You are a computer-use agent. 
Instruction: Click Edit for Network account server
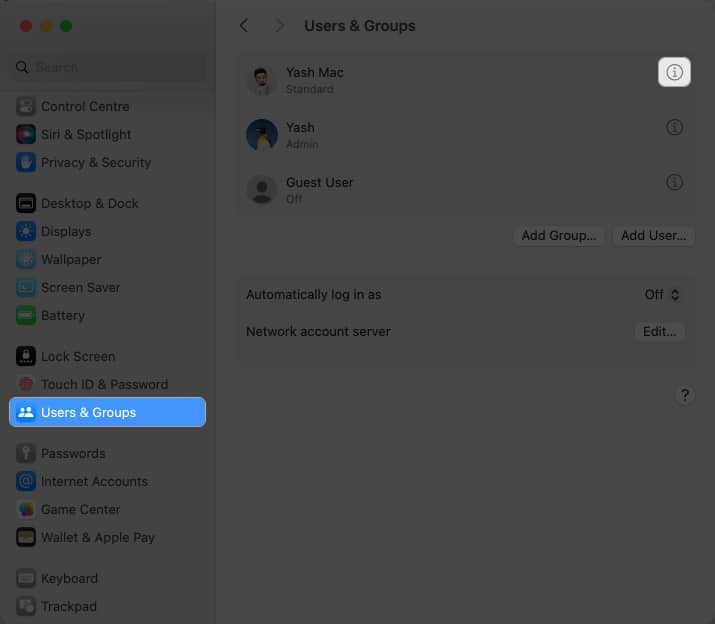pyautogui.click(x=660, y=331)
